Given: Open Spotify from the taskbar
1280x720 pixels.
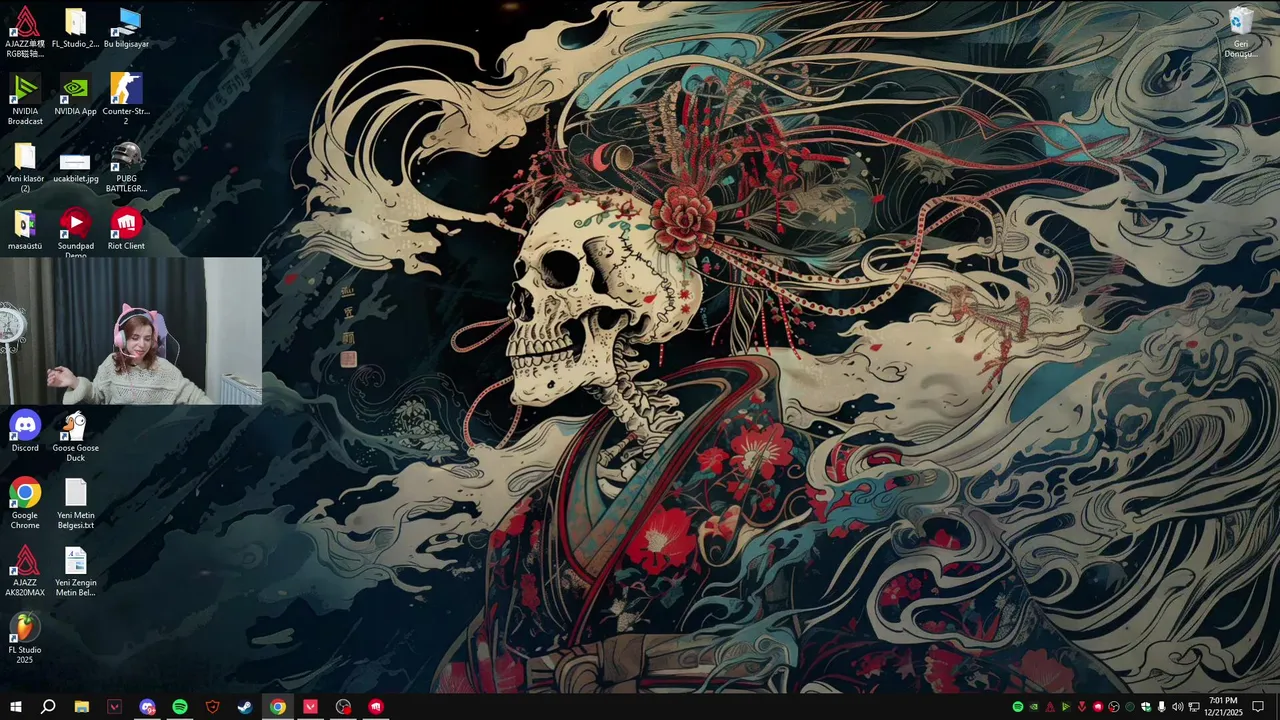Looking at the screenshot, I should [x=180, y=707].
